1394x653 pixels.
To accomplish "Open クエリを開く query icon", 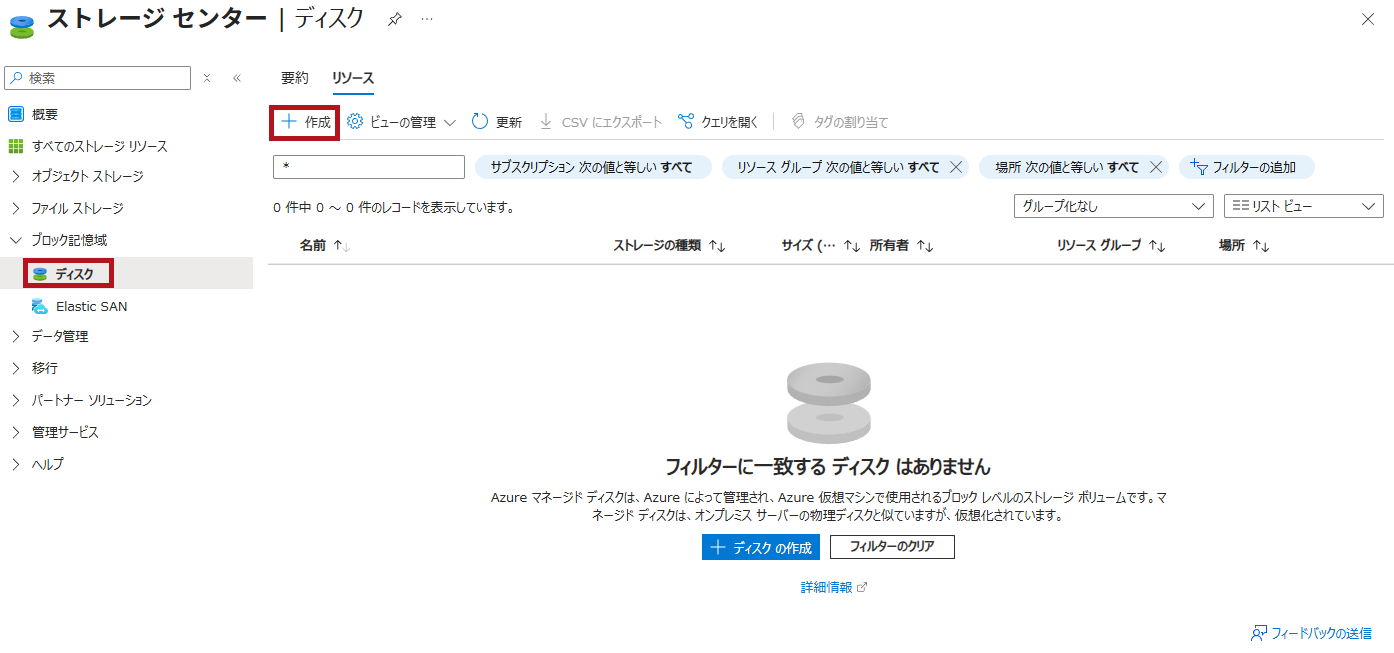I will pos(686,122).
